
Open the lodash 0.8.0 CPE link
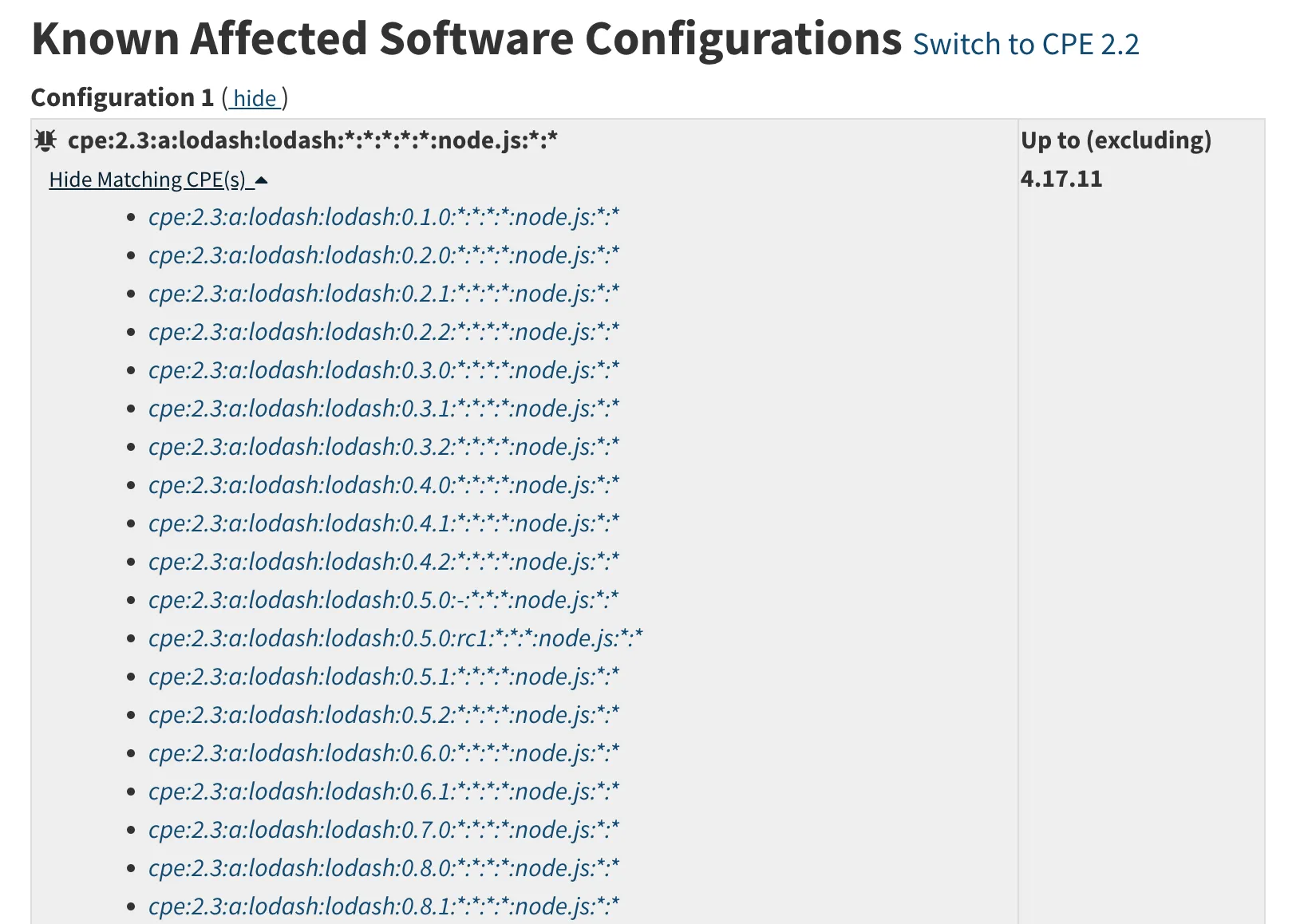coord(384,868)
